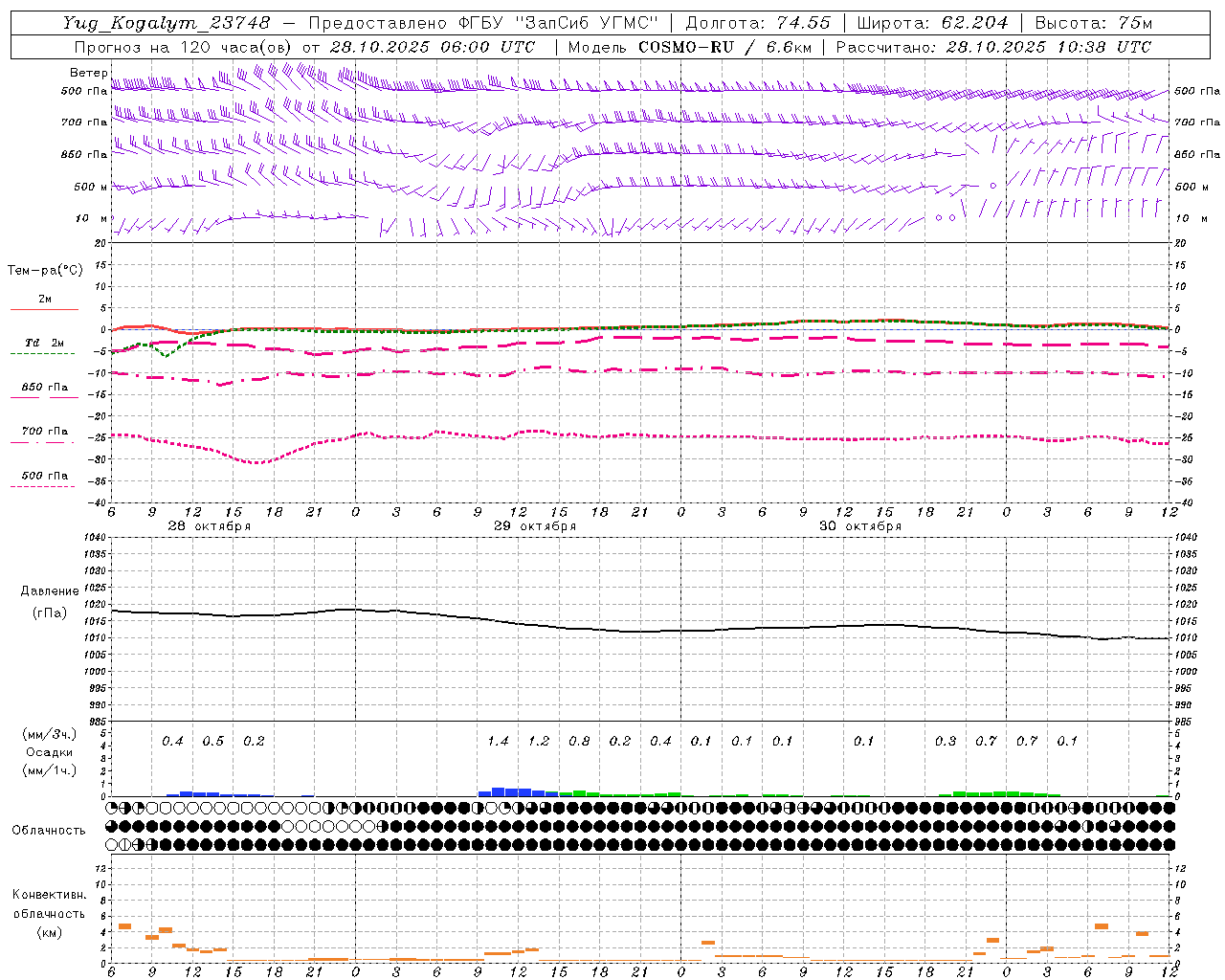Click the latitude value Широта: 62.204
Image resolution: width=1225 pixels, height=980 pixels.
click(932, 23)
